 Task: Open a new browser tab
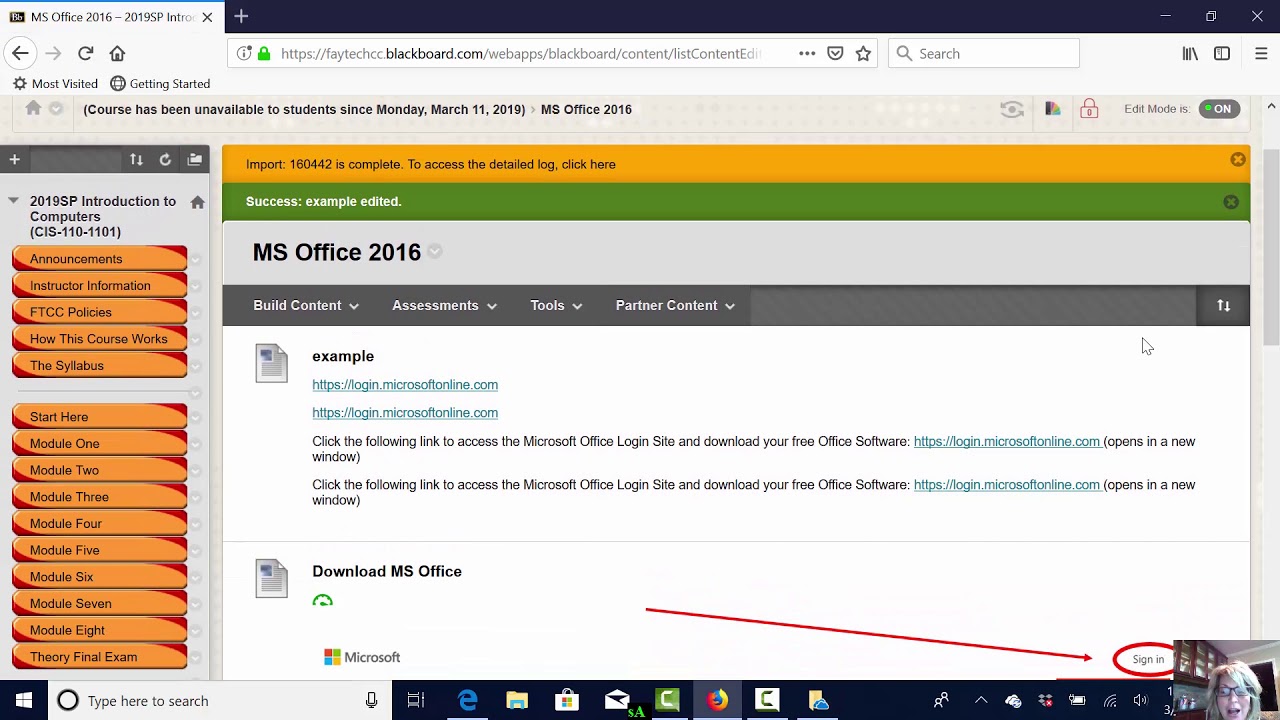[241, 16]
